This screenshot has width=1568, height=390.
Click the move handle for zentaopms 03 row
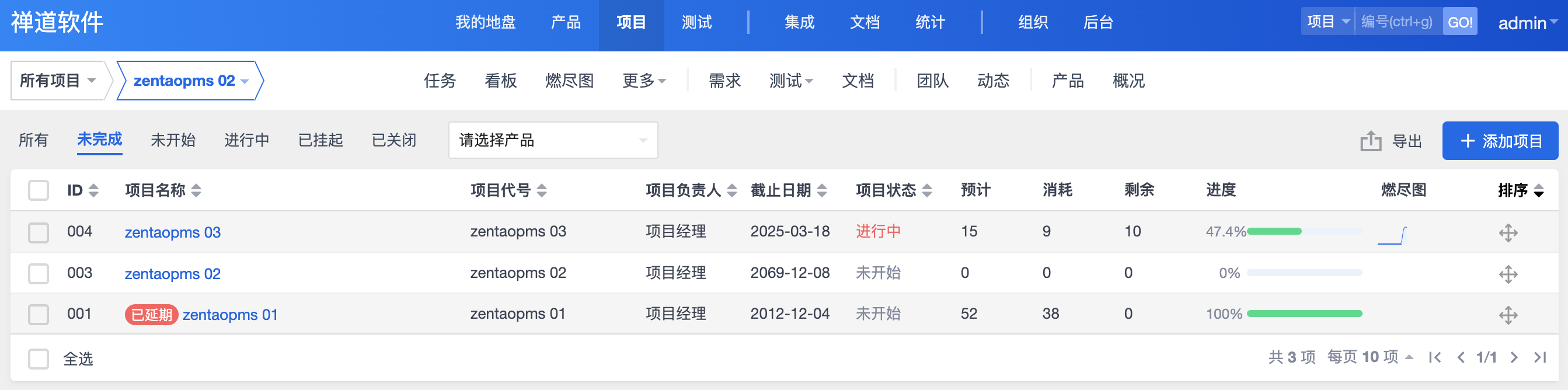1508,232
